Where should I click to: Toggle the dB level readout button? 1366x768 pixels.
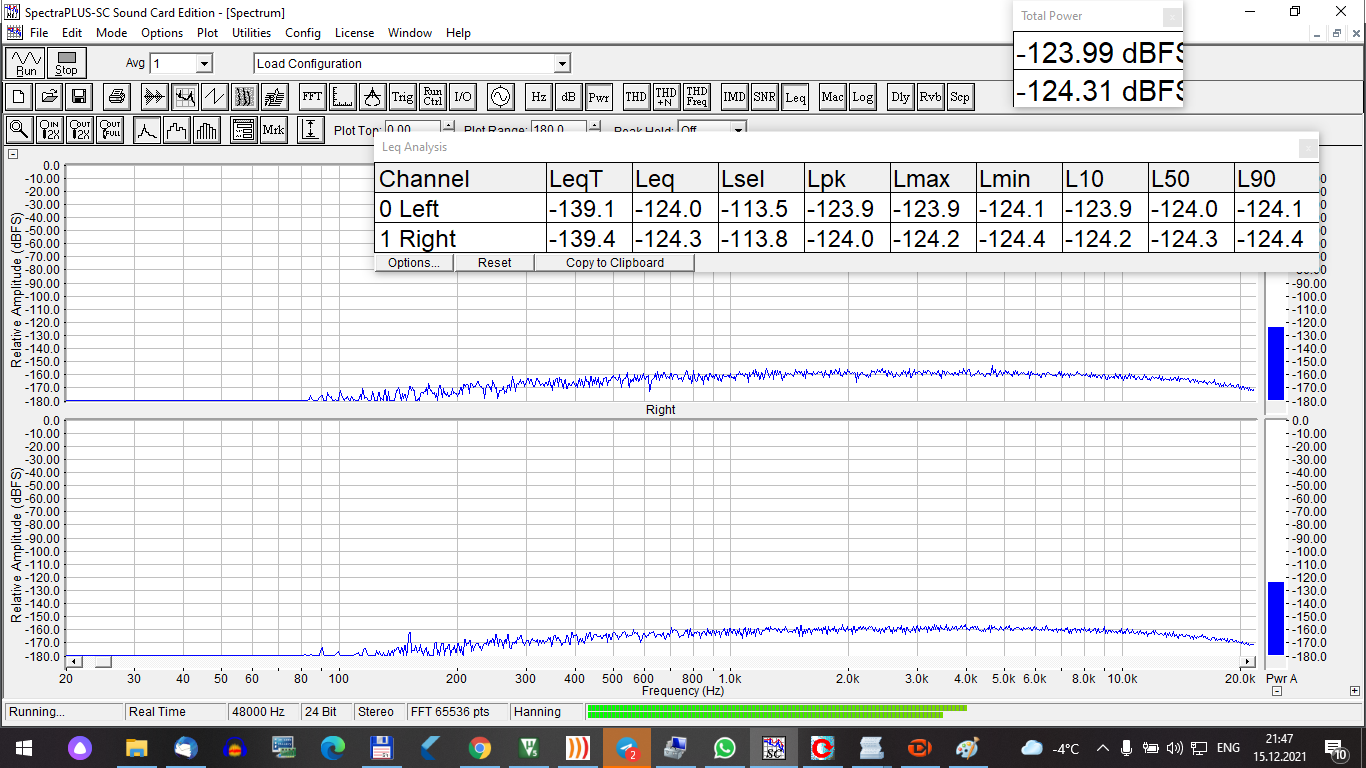click(568, 97)
